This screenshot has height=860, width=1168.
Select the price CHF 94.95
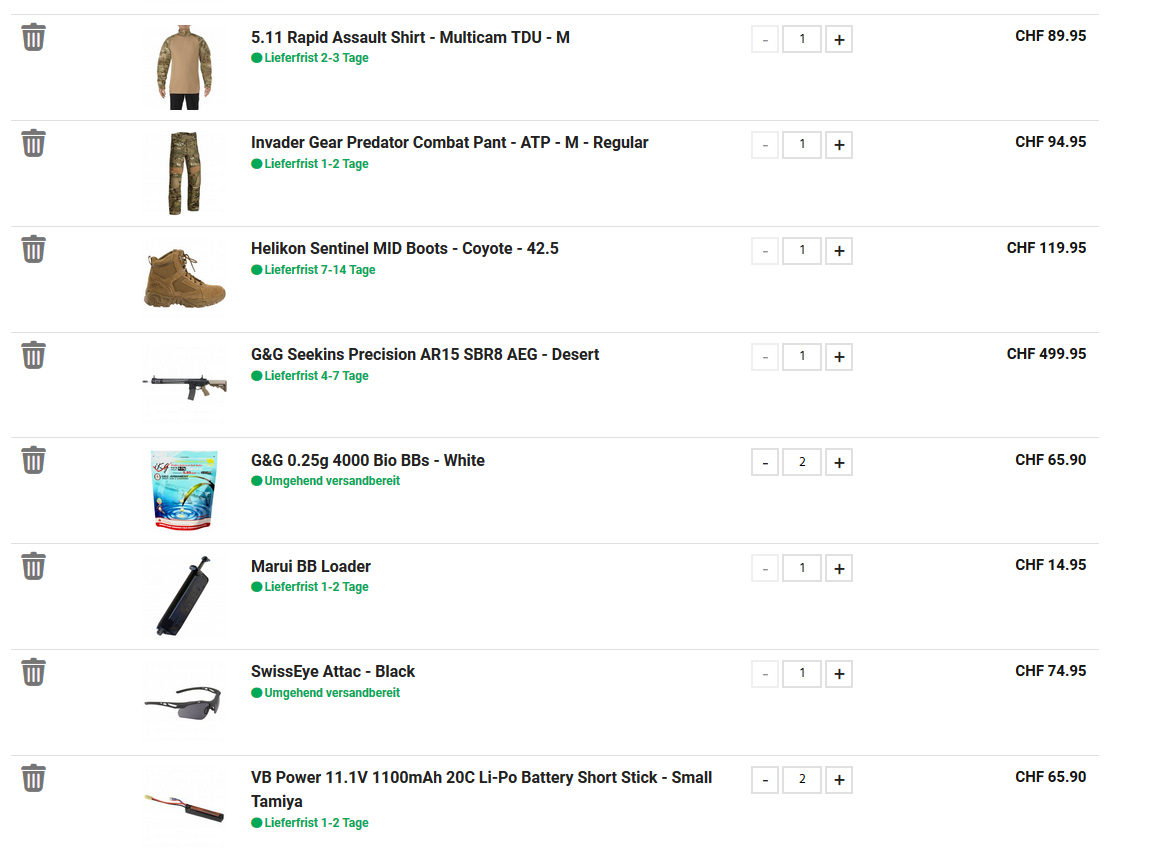click(x=1050, y=141)
